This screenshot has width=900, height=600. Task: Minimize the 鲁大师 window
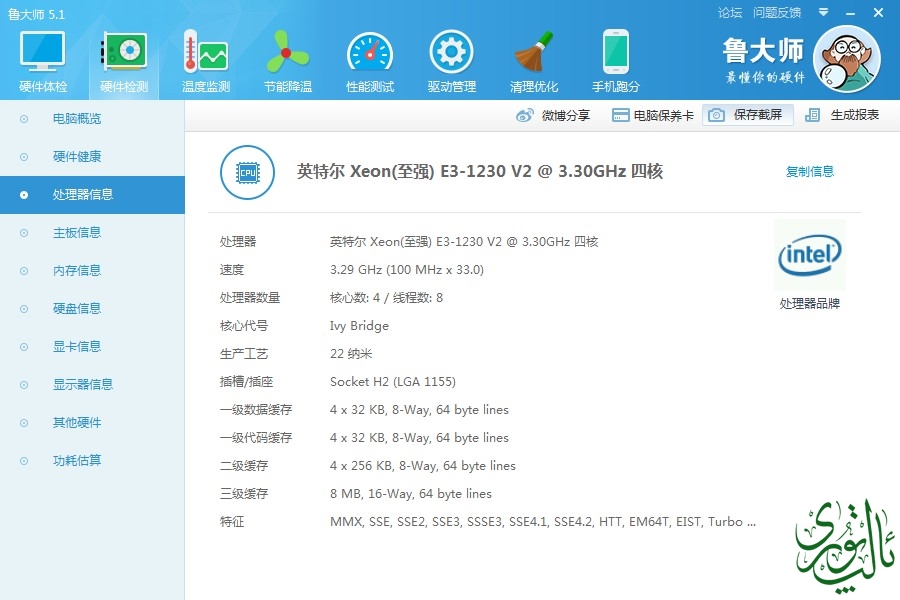pos(851,13)
